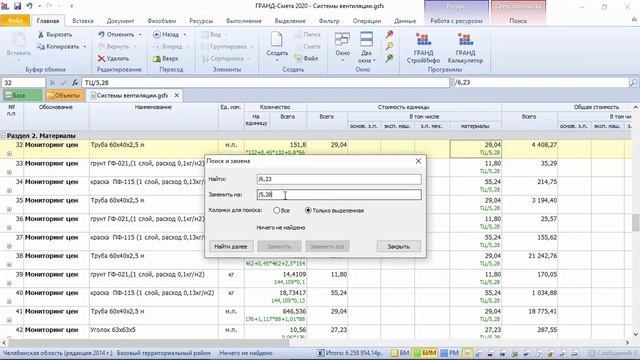Screen dimensions: 640x360
Task: Switch to the Вставка ribbon tab
Action: [83, 21]
